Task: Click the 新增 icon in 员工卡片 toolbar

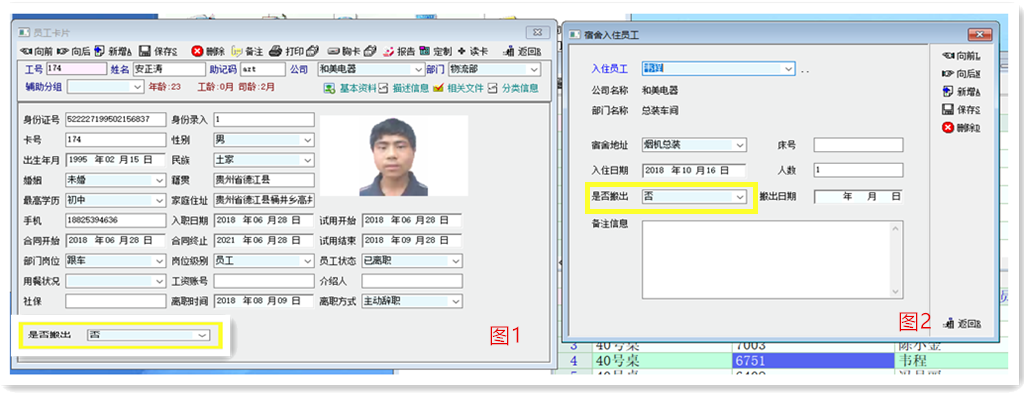Action: pos(99,51)
